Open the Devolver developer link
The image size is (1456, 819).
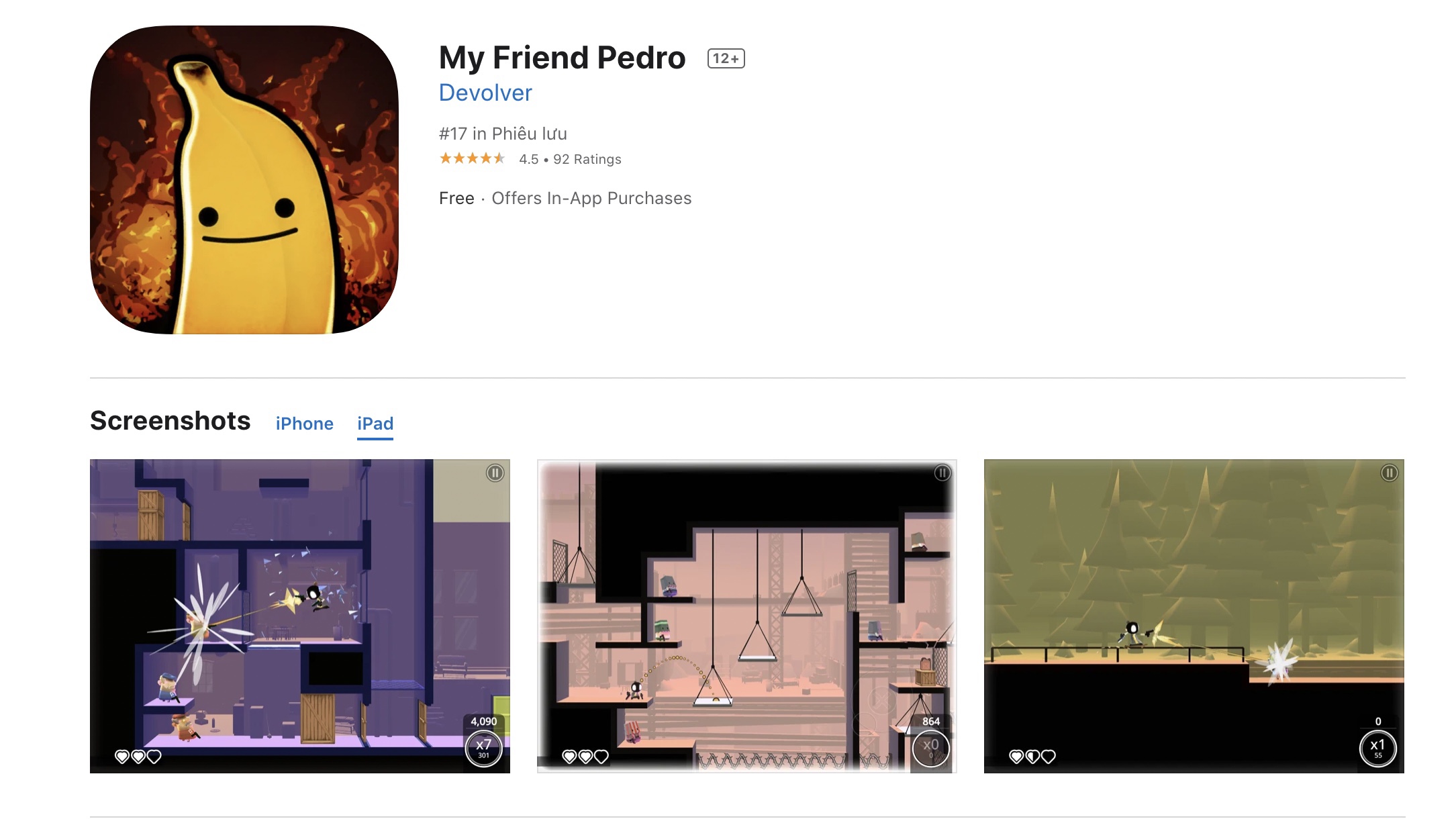pyautogui.click(x=485, y=93)
